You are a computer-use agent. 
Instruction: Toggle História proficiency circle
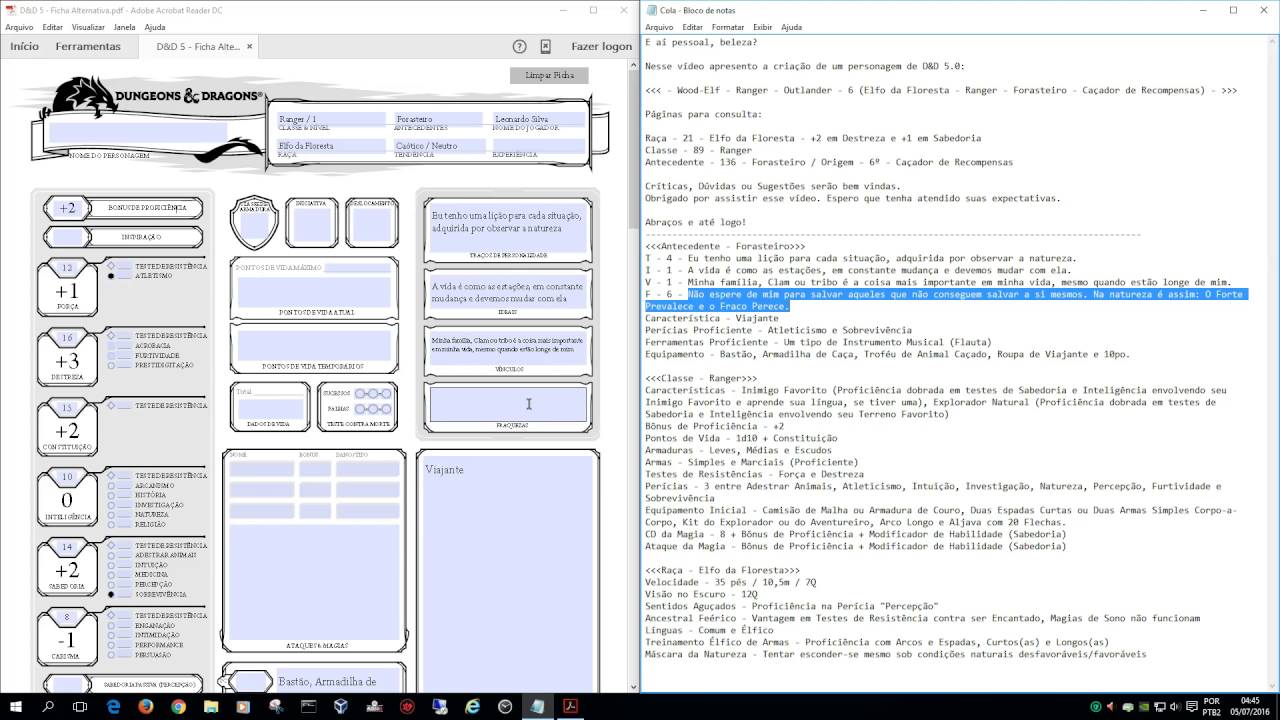pos(111,496)
